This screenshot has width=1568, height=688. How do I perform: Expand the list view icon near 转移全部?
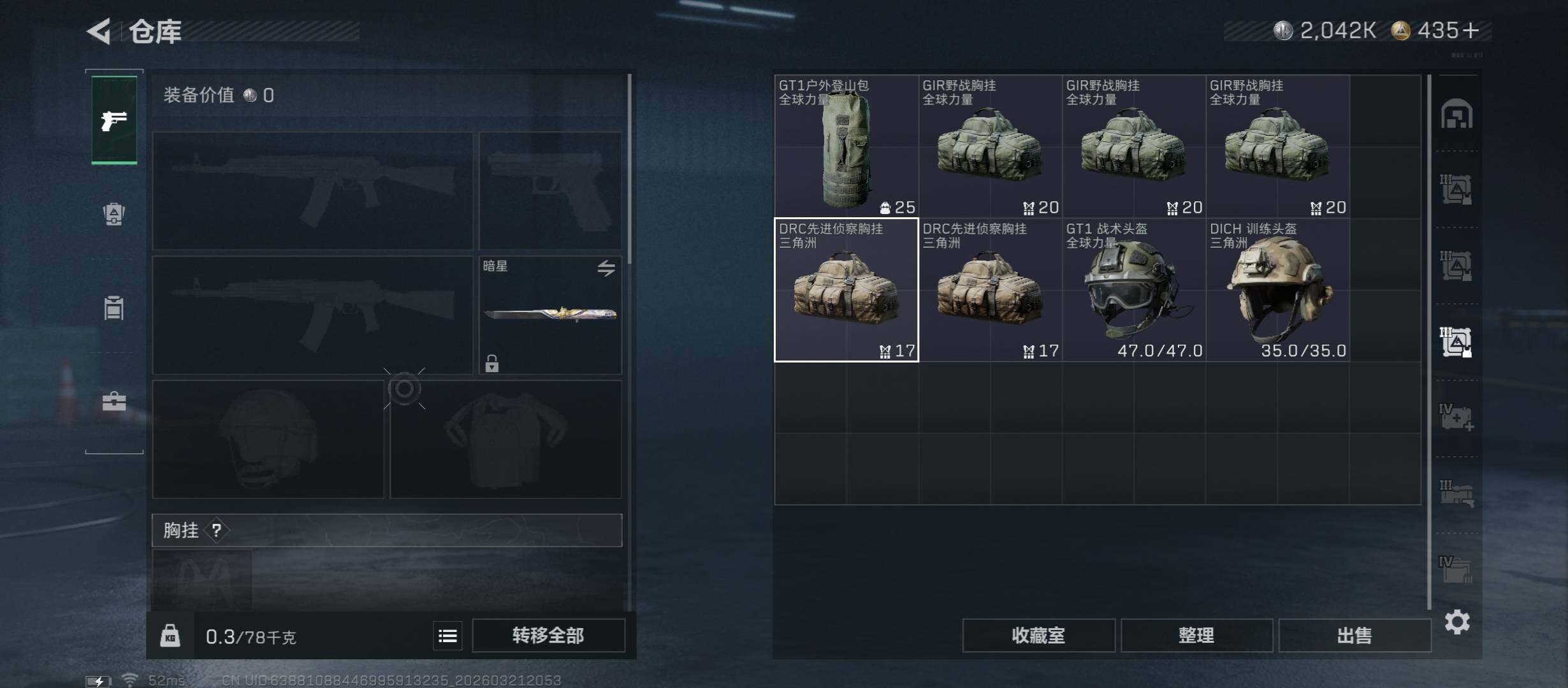click(x=448, y=636)
